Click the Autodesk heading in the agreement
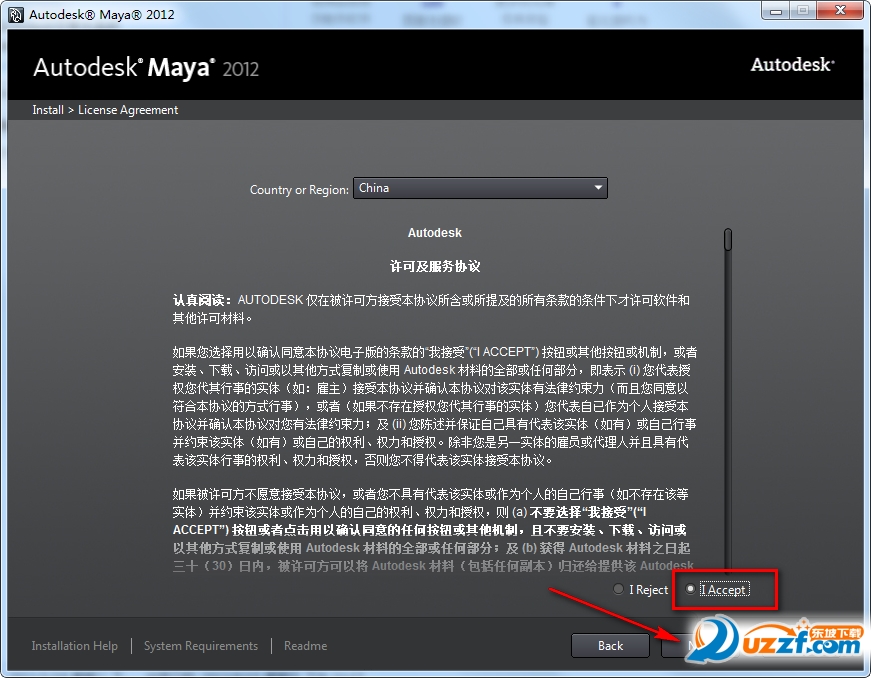The height and width of the screenshot is (678, 871). 434,233
